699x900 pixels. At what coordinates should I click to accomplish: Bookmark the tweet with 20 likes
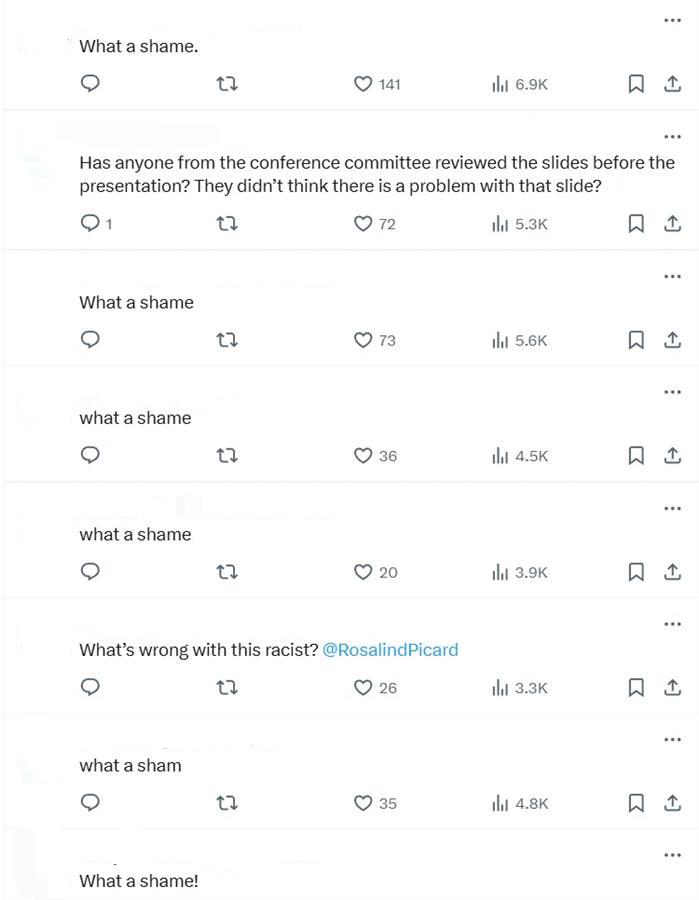click(636, 571)
